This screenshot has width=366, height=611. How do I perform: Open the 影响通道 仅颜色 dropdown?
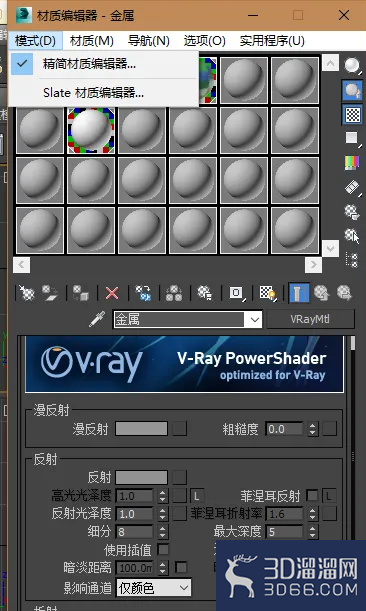154,588
